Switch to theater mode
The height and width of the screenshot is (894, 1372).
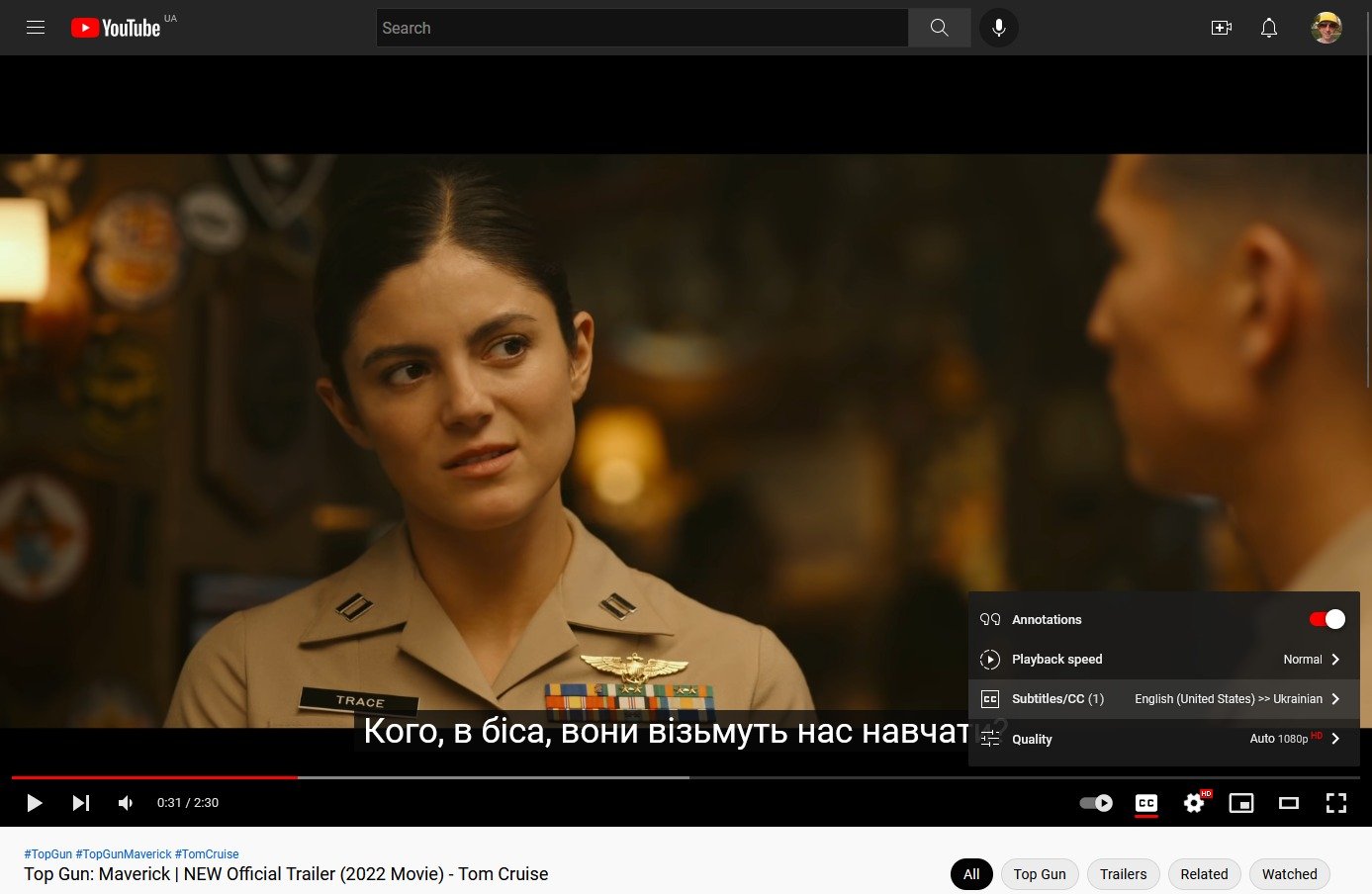click(x=1289, y=803)
